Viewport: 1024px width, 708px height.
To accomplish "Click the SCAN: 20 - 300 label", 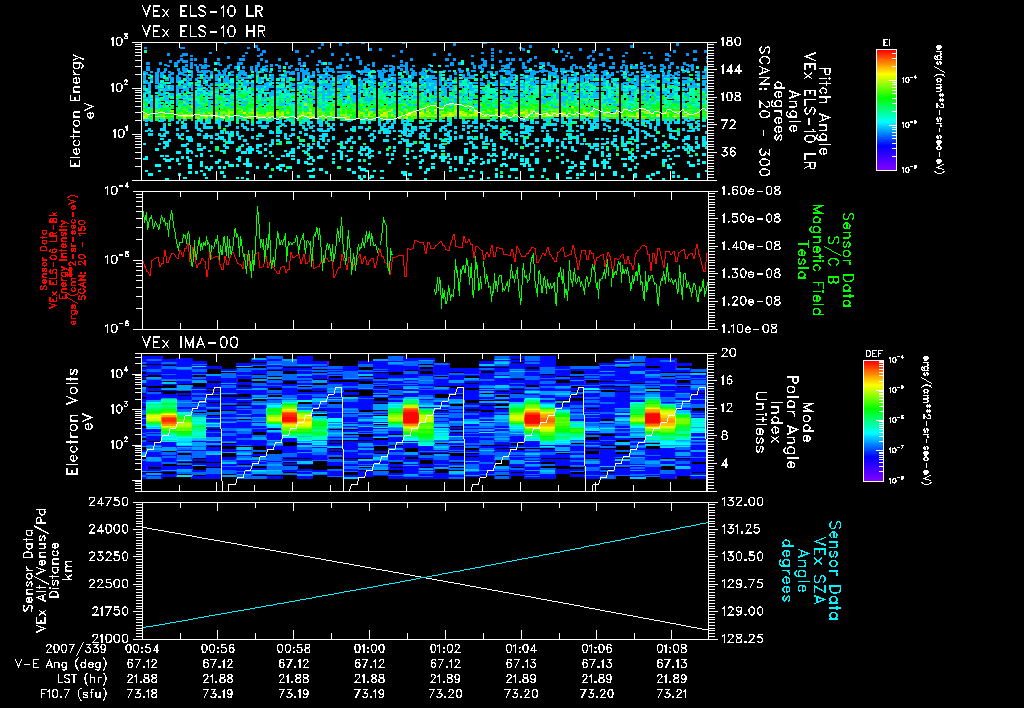I will (765, 110).
